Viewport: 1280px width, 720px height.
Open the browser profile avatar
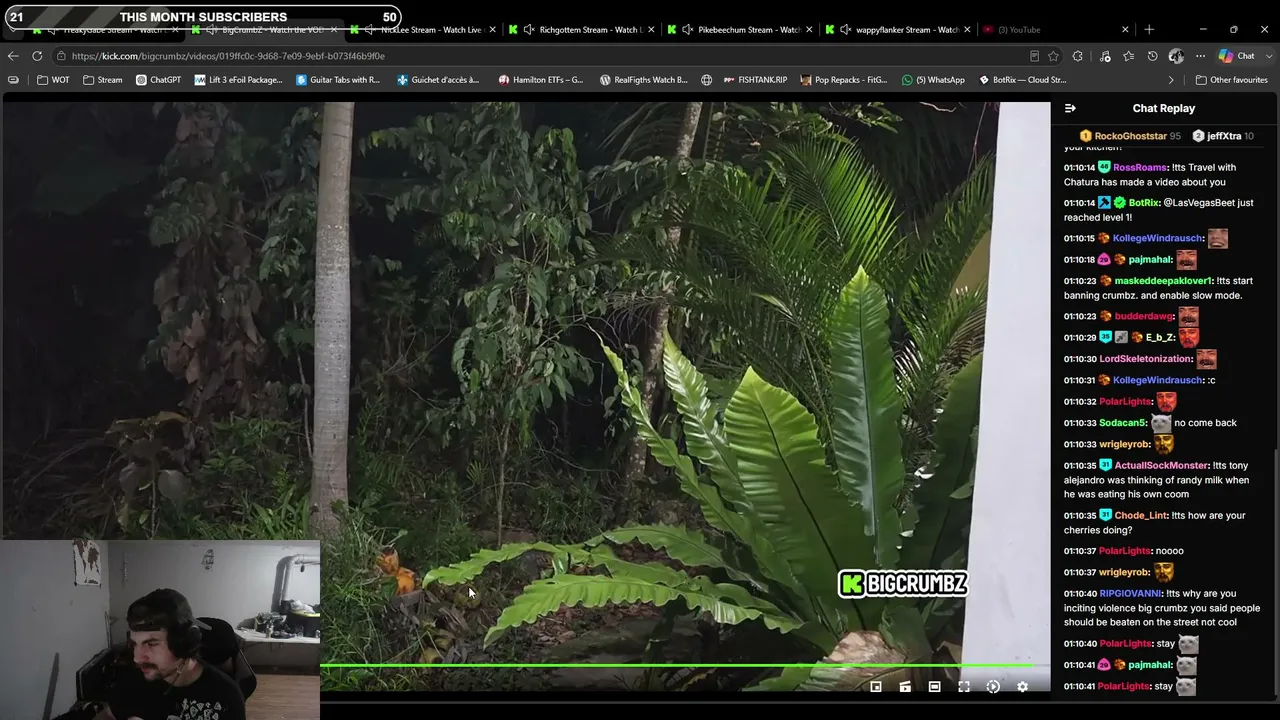tap(1176, 56)
